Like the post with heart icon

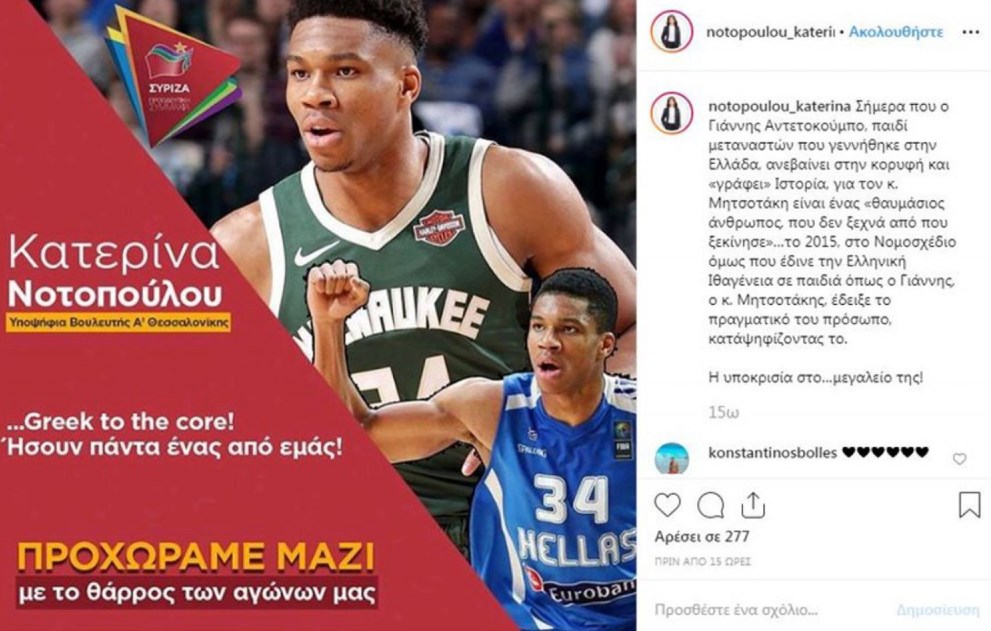point(667,505)
